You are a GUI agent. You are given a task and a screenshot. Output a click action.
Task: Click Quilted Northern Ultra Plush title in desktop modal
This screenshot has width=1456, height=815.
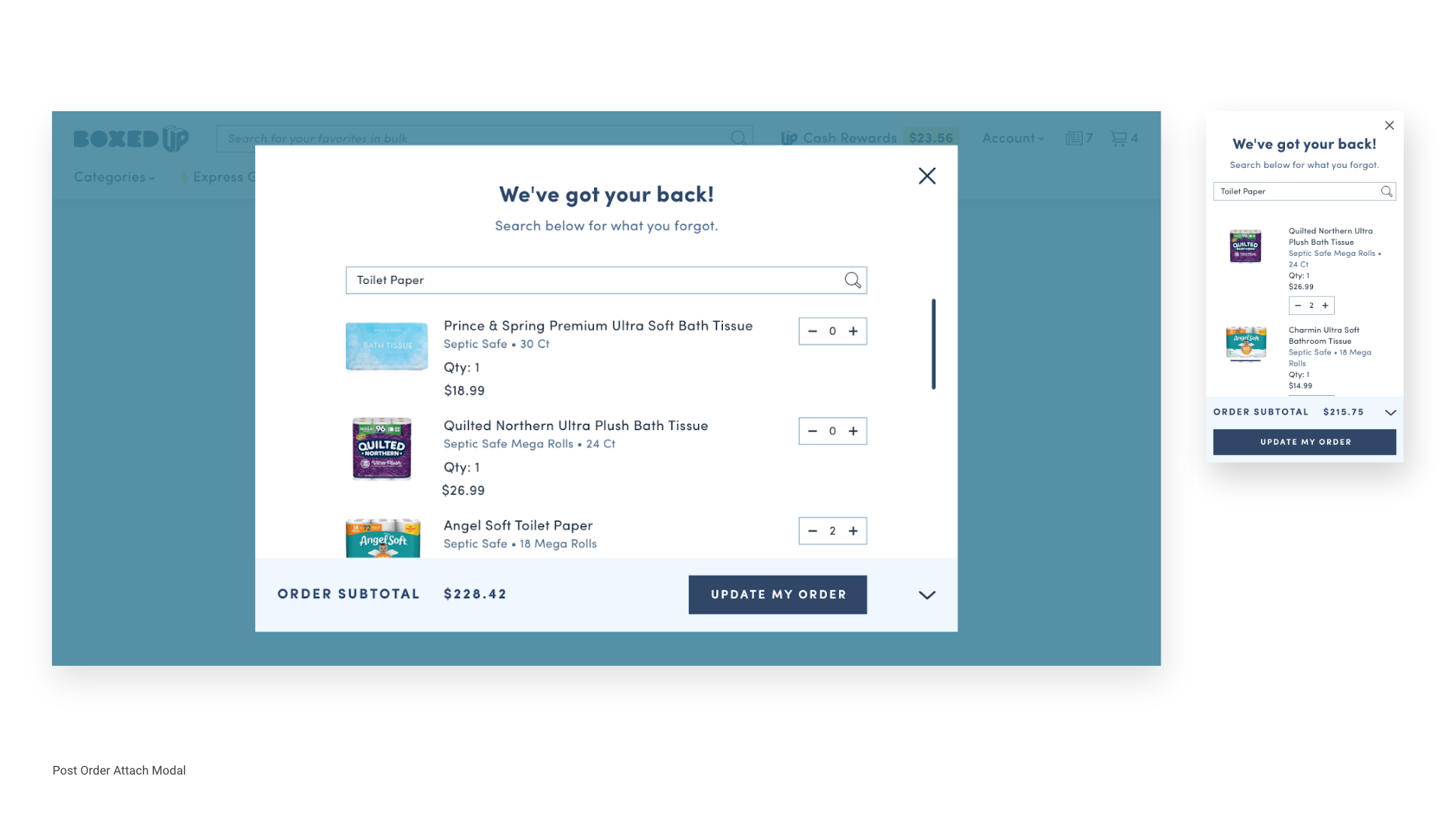point(576,425)
